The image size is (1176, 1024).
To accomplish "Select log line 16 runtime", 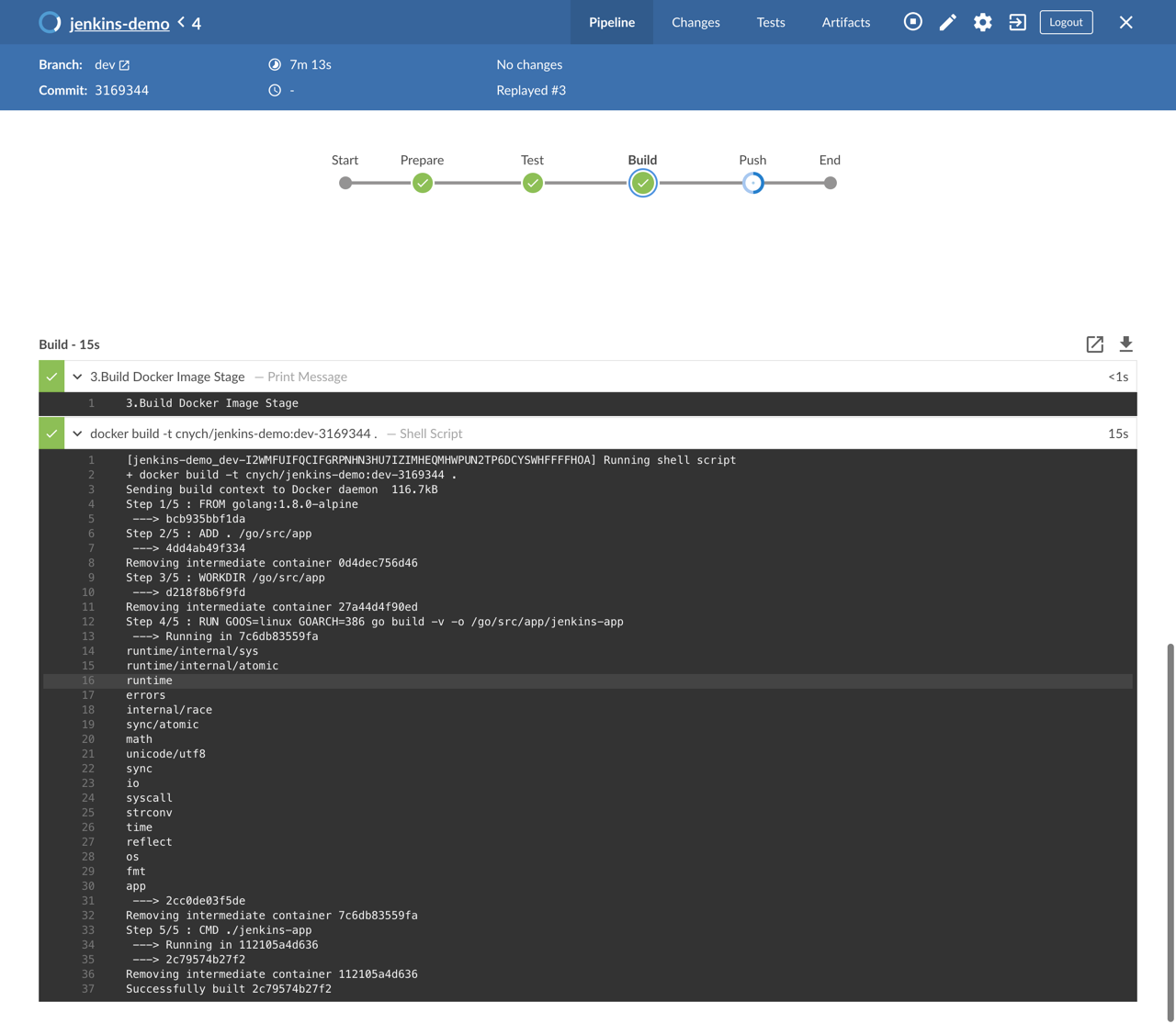I will 149,681.
